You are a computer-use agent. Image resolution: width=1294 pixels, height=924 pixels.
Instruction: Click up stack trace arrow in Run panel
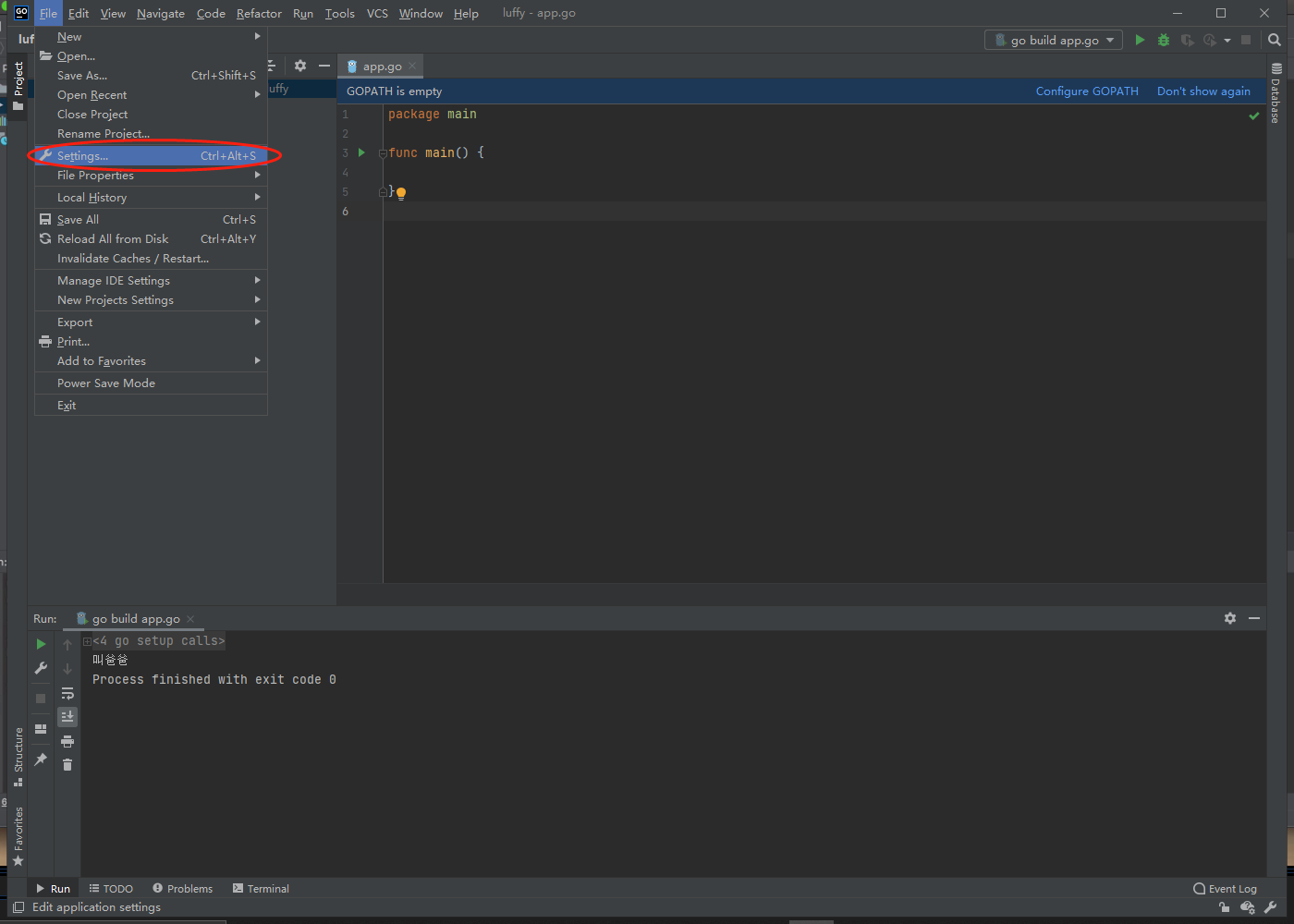click(67, 645)
